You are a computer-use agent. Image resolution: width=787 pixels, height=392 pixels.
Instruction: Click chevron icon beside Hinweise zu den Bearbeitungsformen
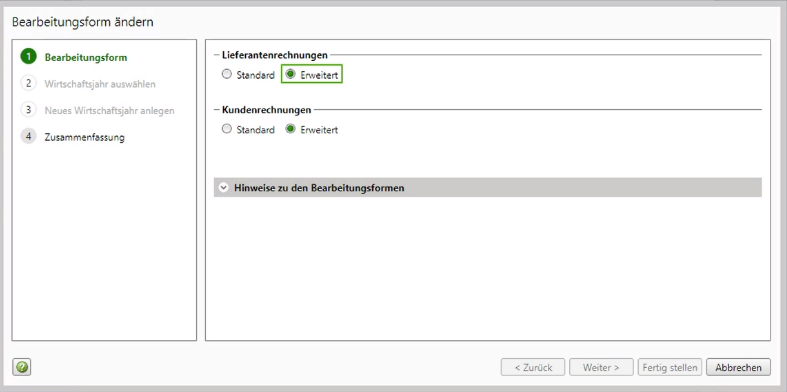click(224, 188)
